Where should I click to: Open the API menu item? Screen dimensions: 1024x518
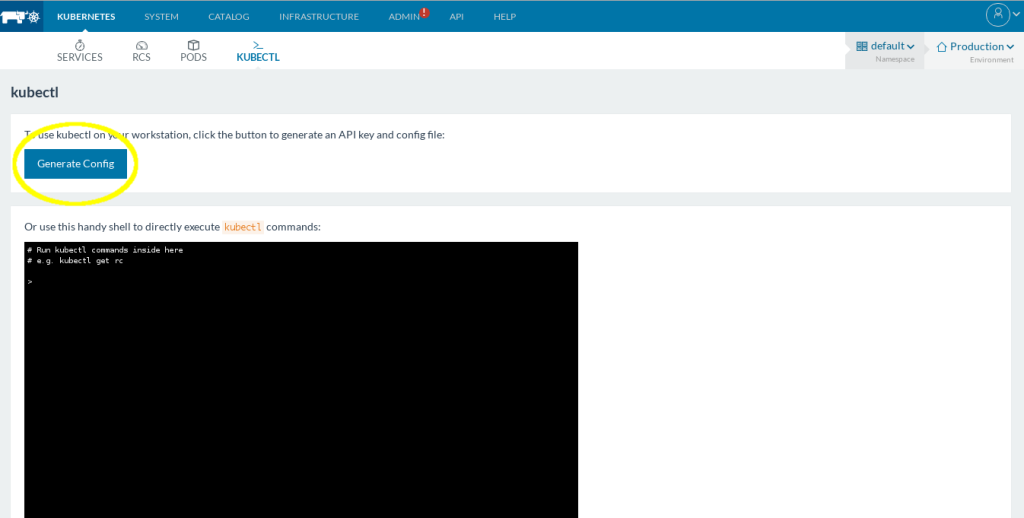pos(456,16)
